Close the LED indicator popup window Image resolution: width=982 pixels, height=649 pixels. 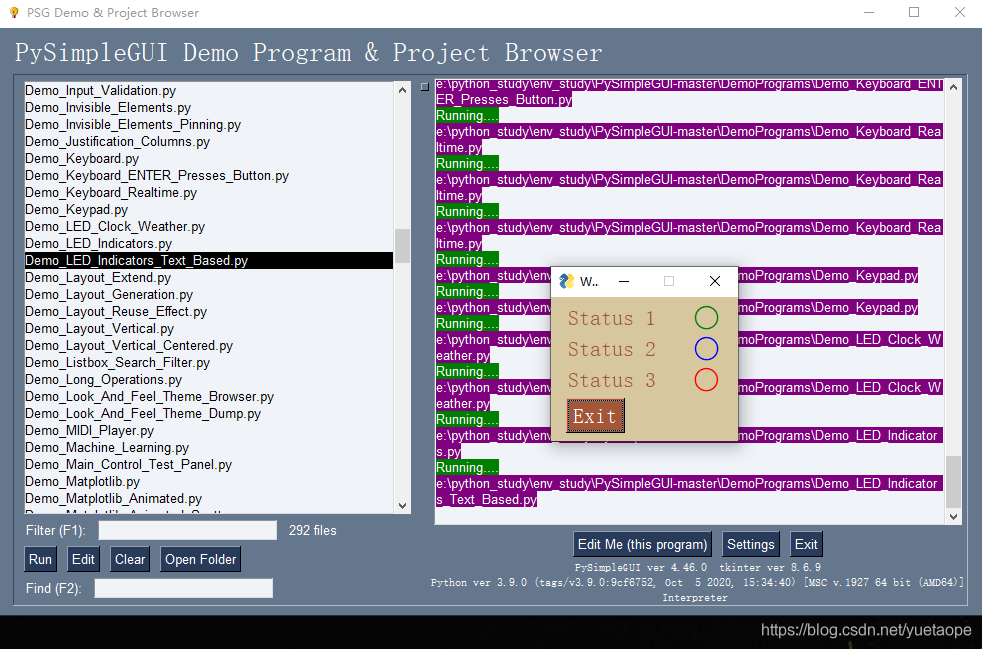click(715, 281)
